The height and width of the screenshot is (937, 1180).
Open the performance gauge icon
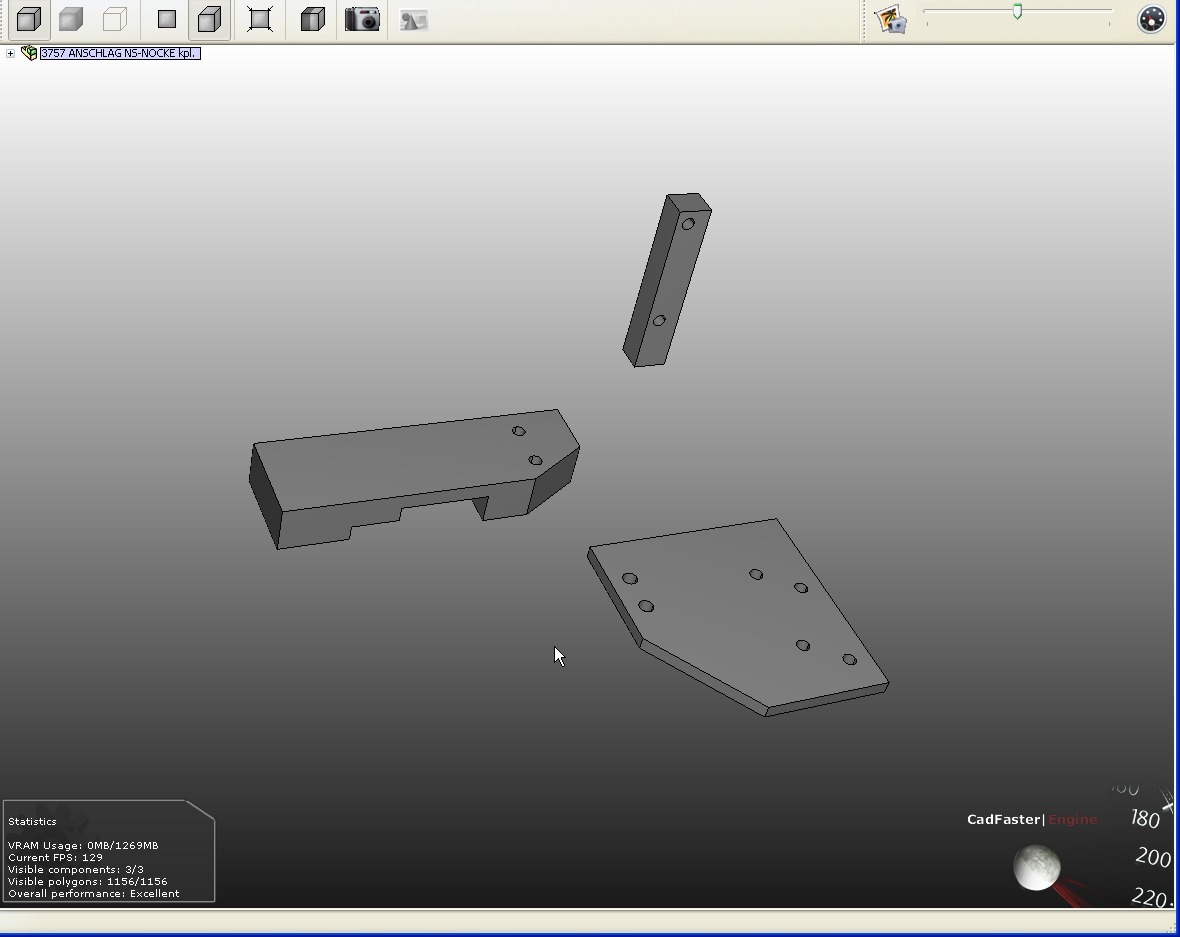point(1151,19)
